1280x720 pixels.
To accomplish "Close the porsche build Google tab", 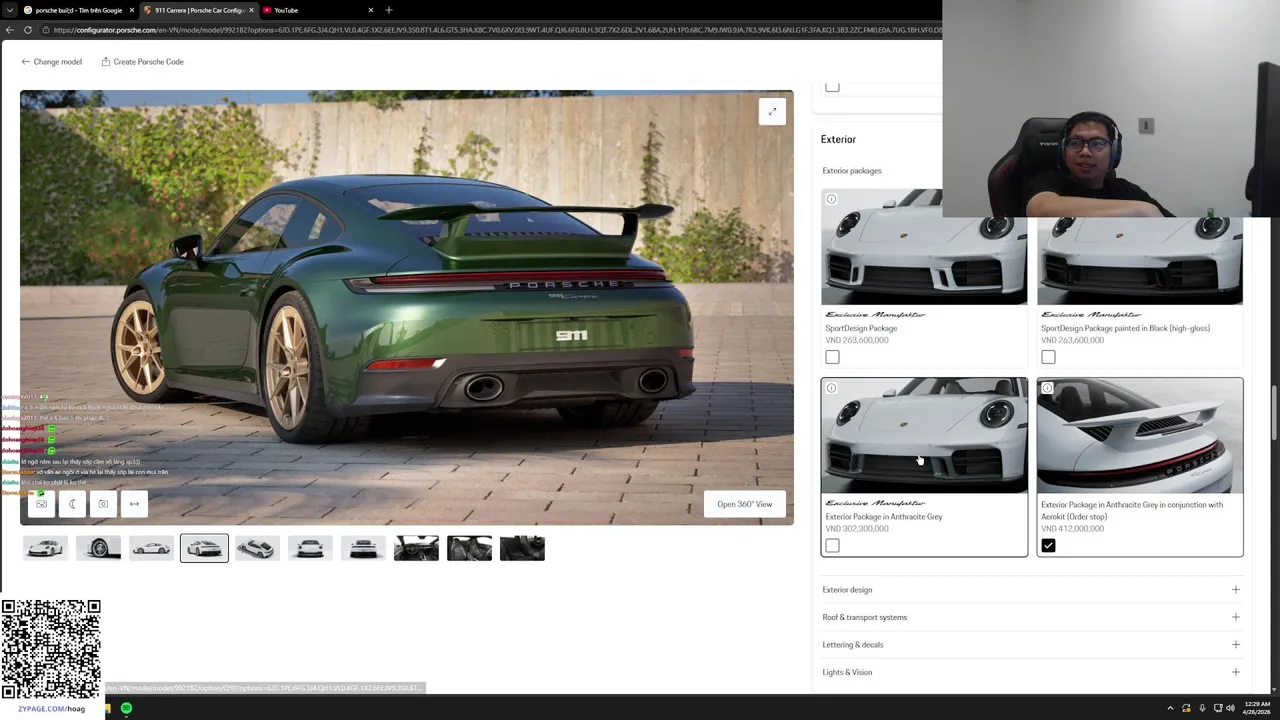I will click(131, 10).
